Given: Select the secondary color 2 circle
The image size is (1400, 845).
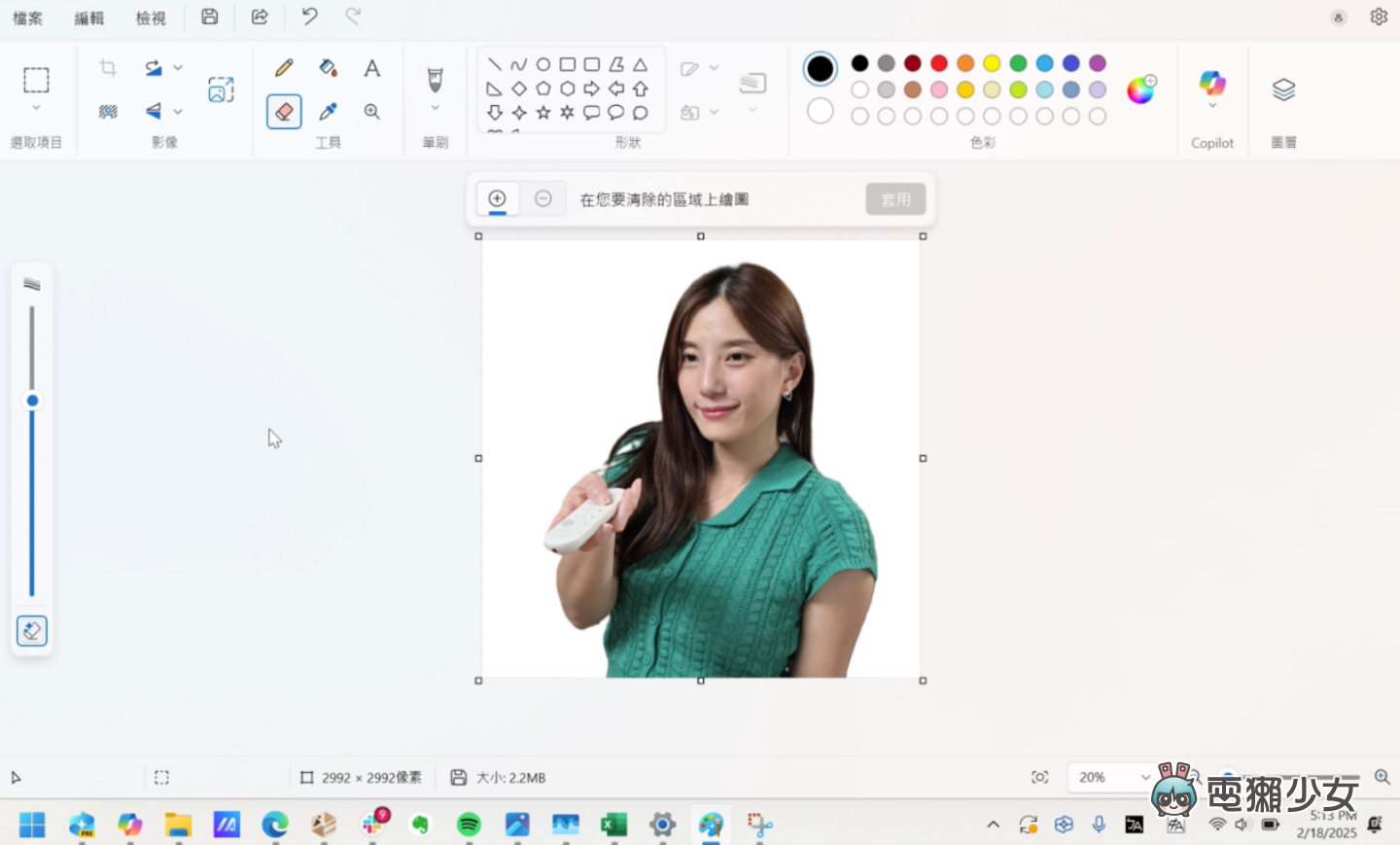Looking at the screenshot, I should pyautogui.click(x=820, y=111).
